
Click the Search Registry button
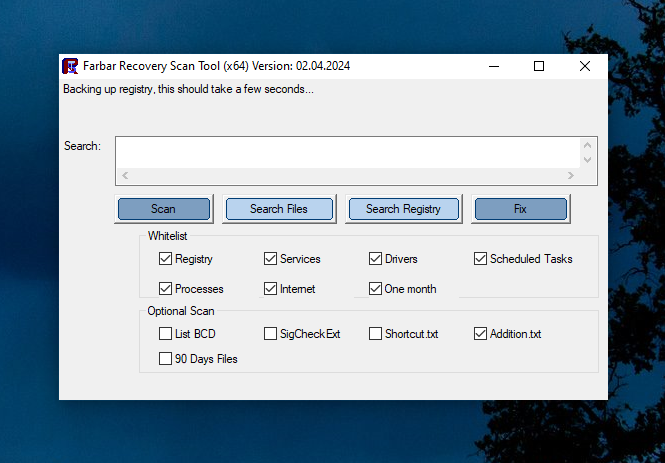(x=403, y=209)
